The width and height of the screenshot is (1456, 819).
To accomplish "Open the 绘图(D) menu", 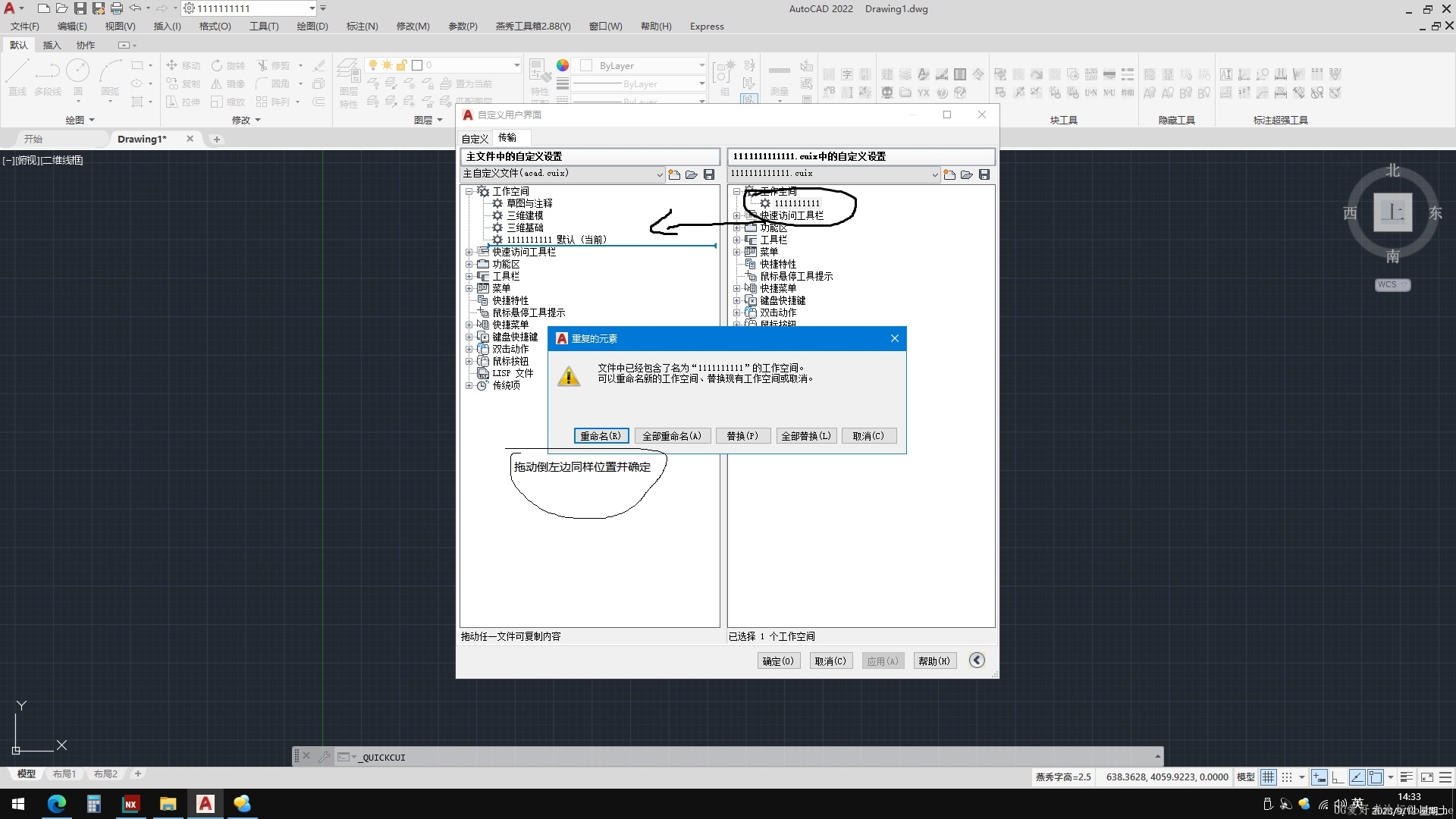I will pyautogui.click(x=312, y=26).
